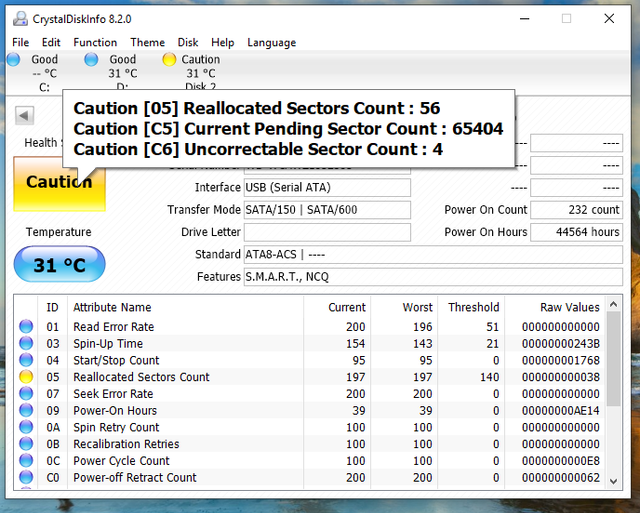Image resolution: width=640 pixels, height=513 pixels.
Task: Click the Raw Values column header
Action: pyautogui.click(x=555, y=307)
